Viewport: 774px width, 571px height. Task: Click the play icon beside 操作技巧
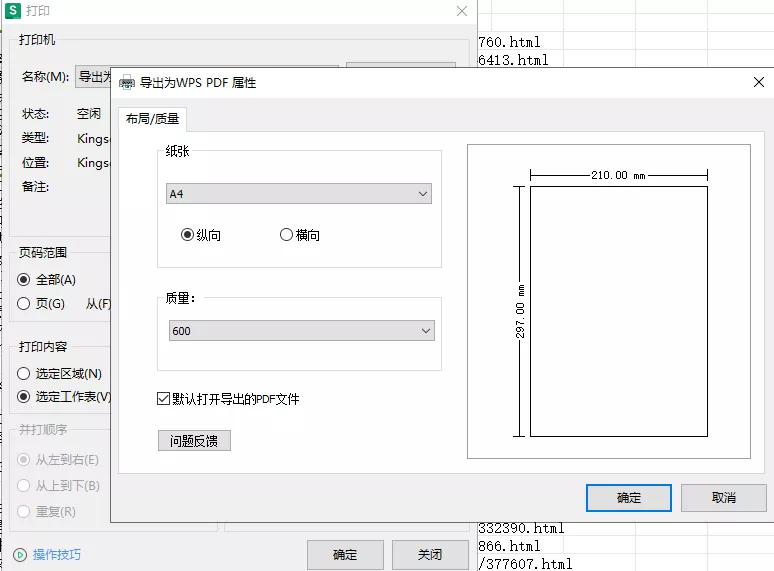(20, 555)
